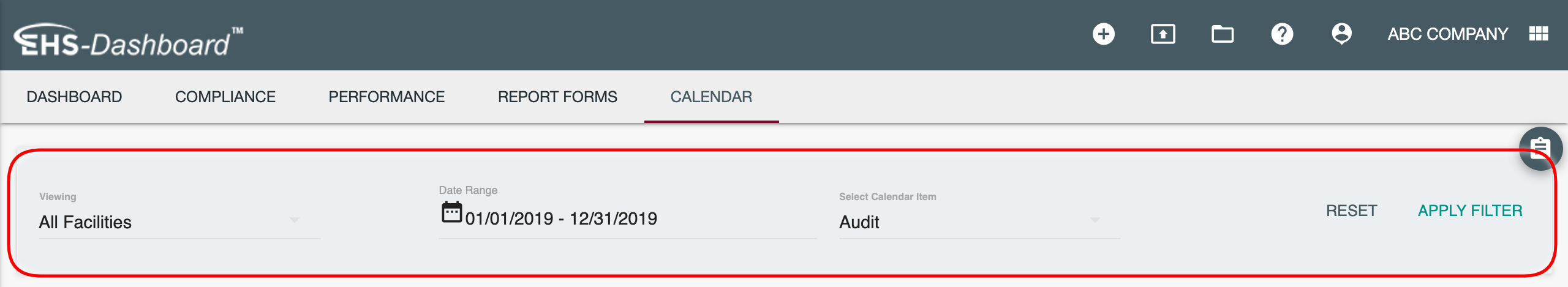Open the upload icon in header
Screen dimensions: 1568x287
click(x=1163, y=34)
